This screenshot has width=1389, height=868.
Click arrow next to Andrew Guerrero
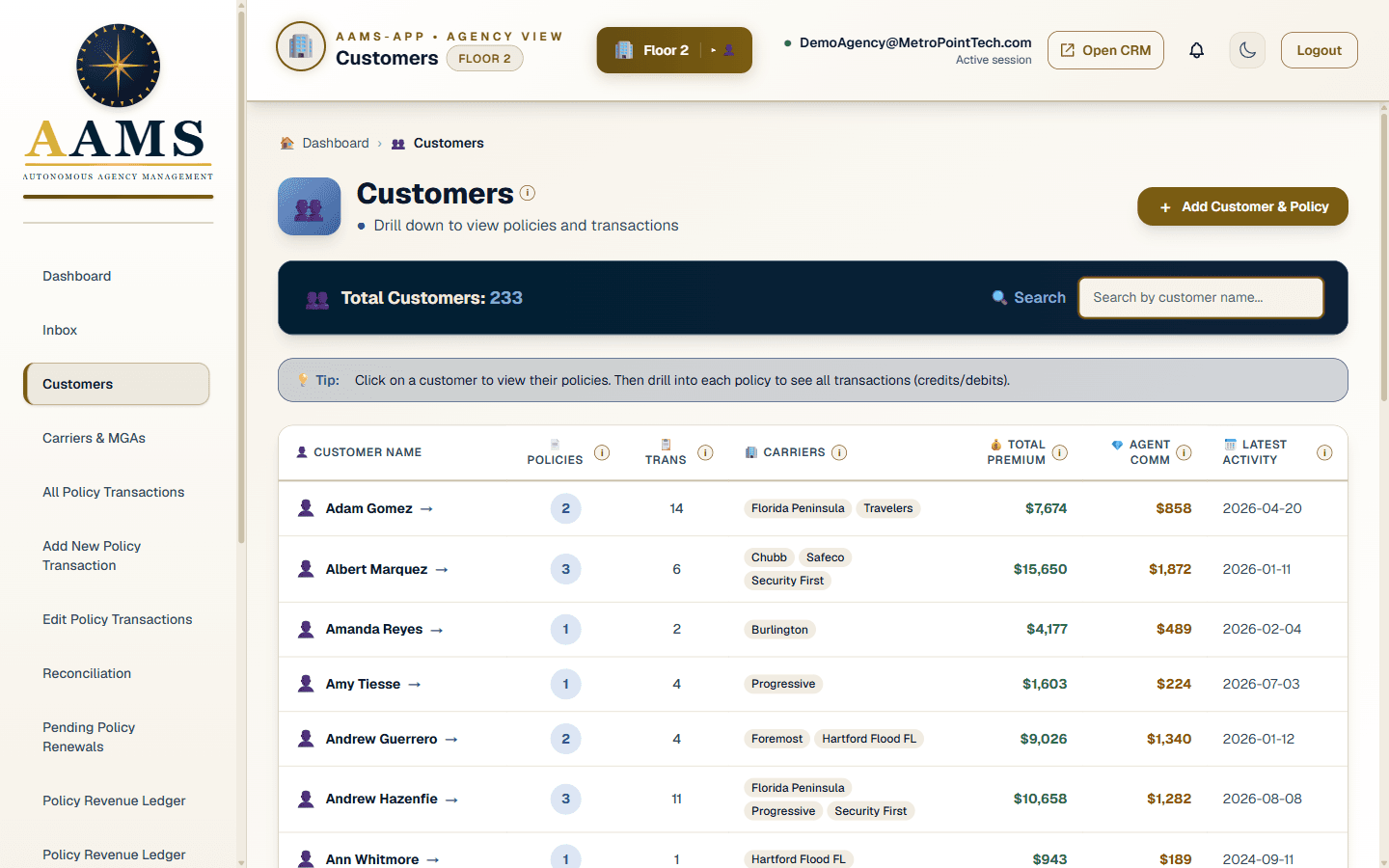click(451, 740)
